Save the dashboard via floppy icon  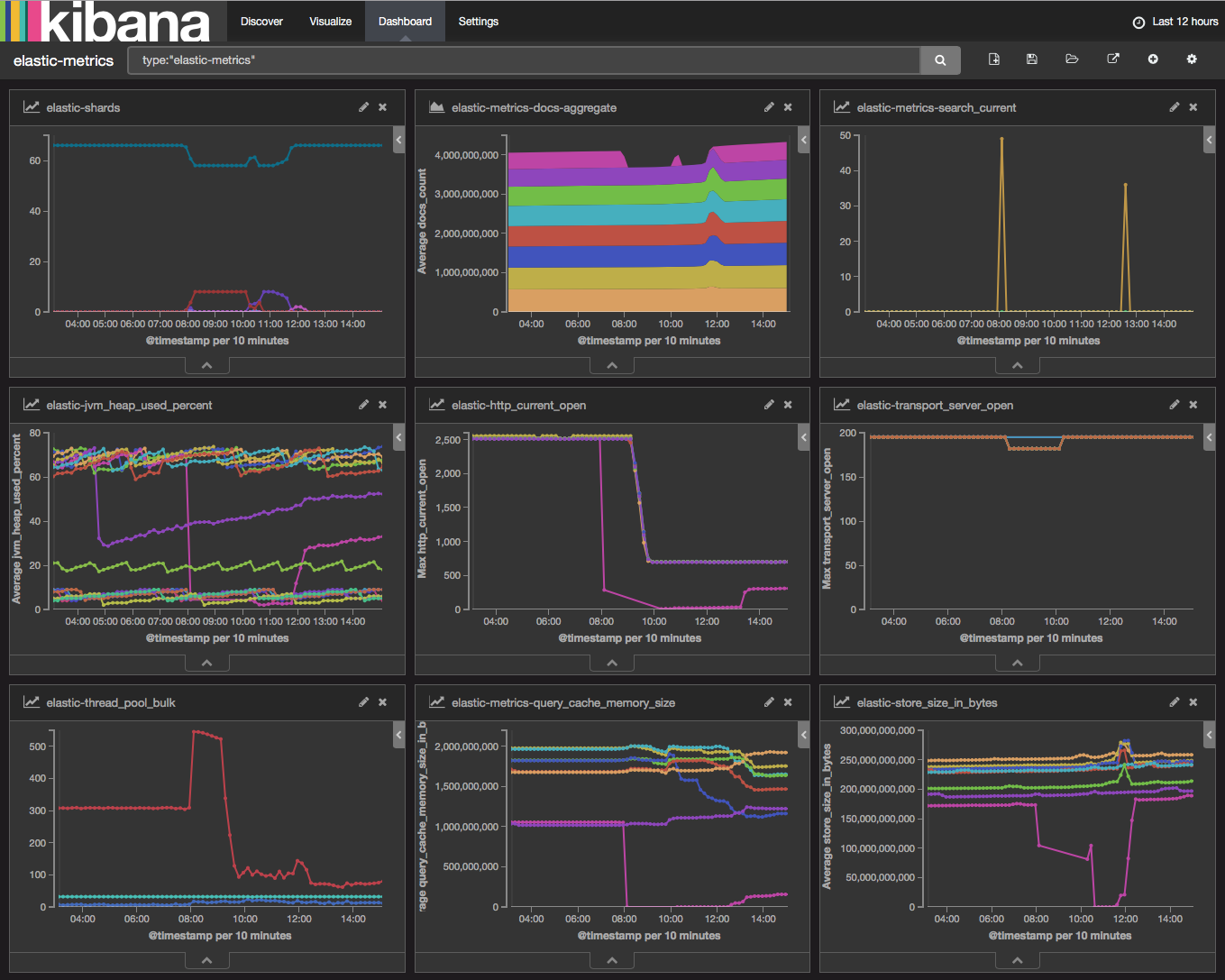(1032, 60)
